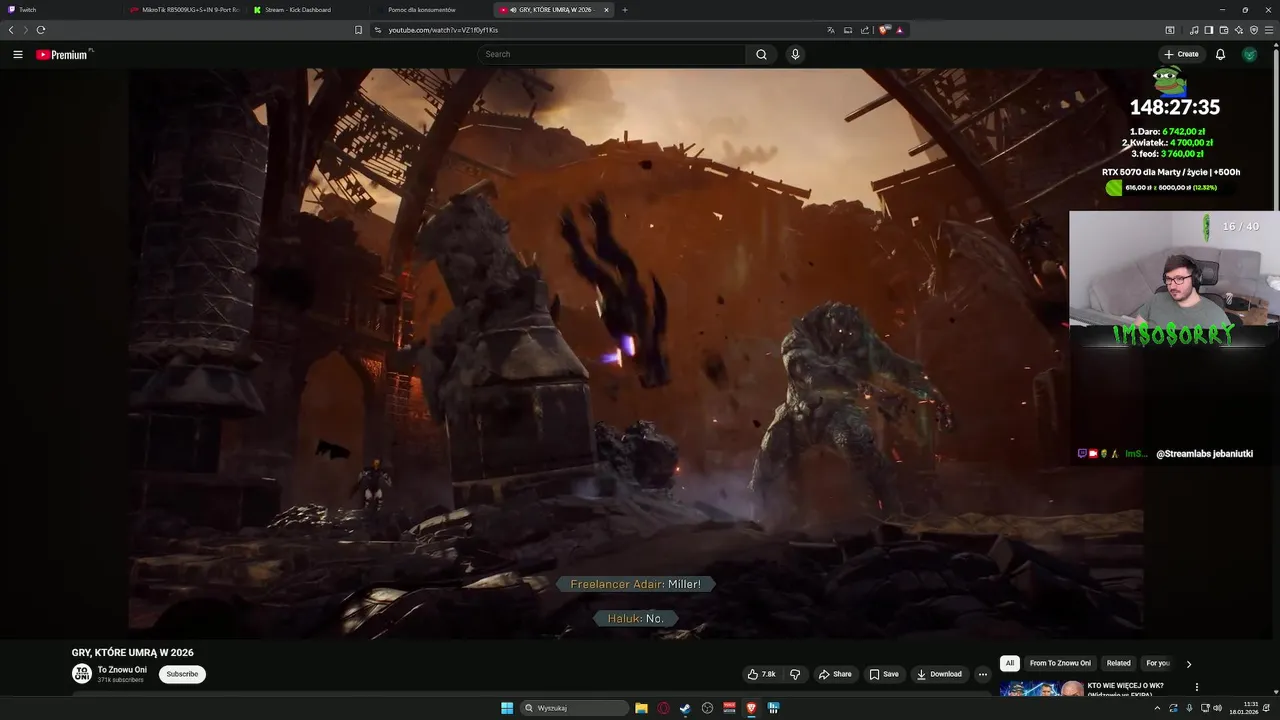Screen dimensions: 1280x720
Task: Subscribe to To Znowu Oni channel
Action: tap(182, 674)
